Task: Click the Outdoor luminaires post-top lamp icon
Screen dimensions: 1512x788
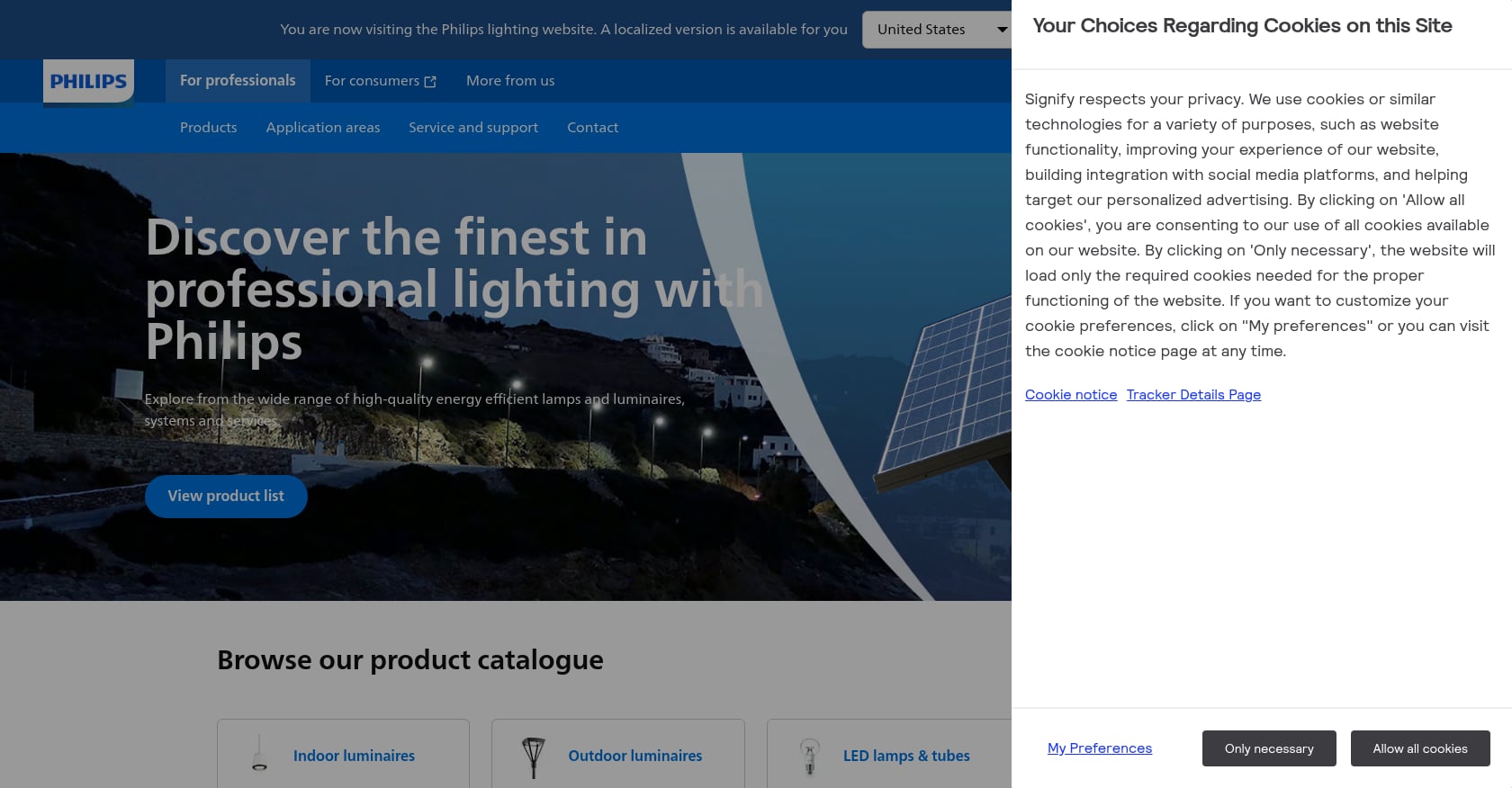Action: pyautogui.click(x=534, y=757)
